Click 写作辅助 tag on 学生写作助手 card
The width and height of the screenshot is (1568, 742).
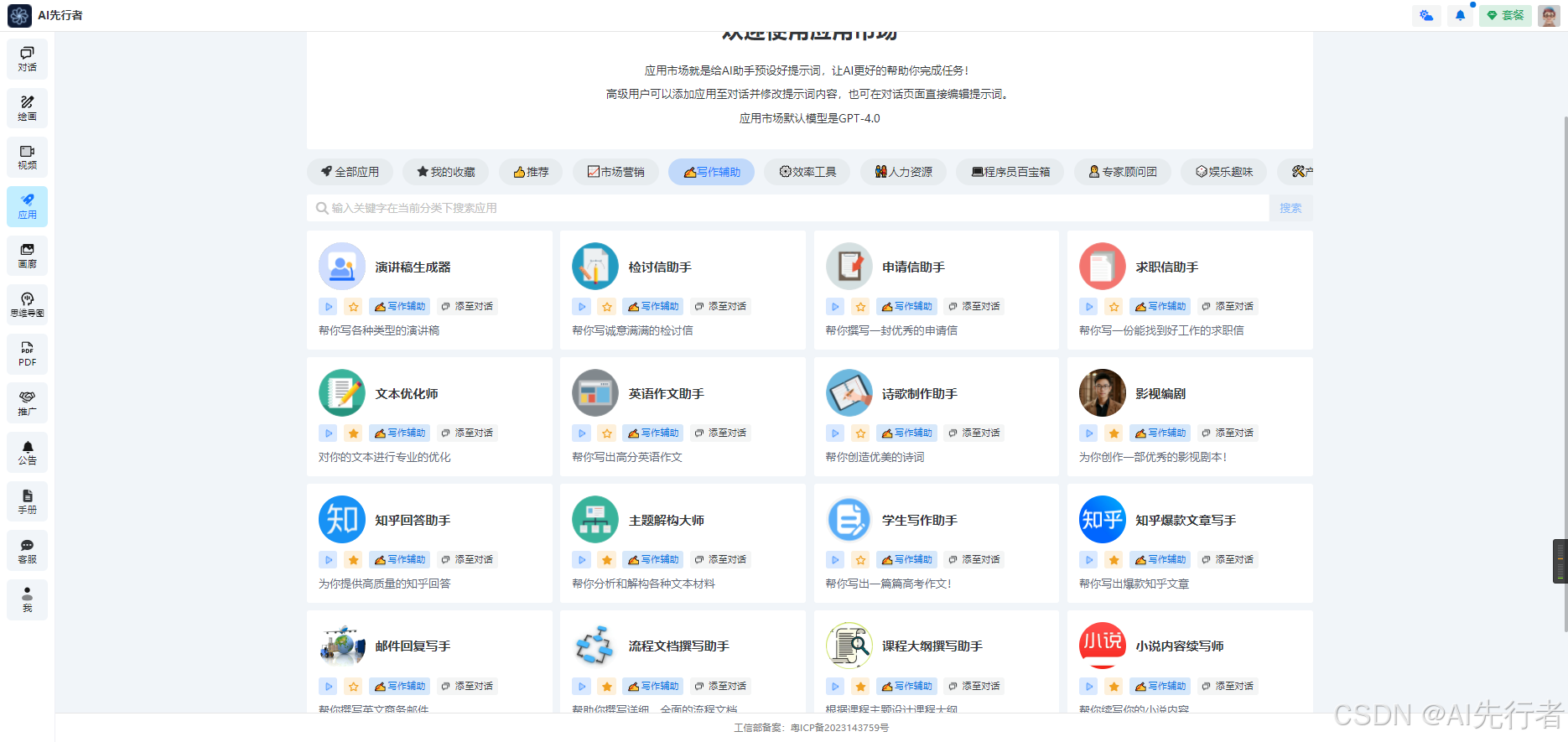click(x=906, y=560)
